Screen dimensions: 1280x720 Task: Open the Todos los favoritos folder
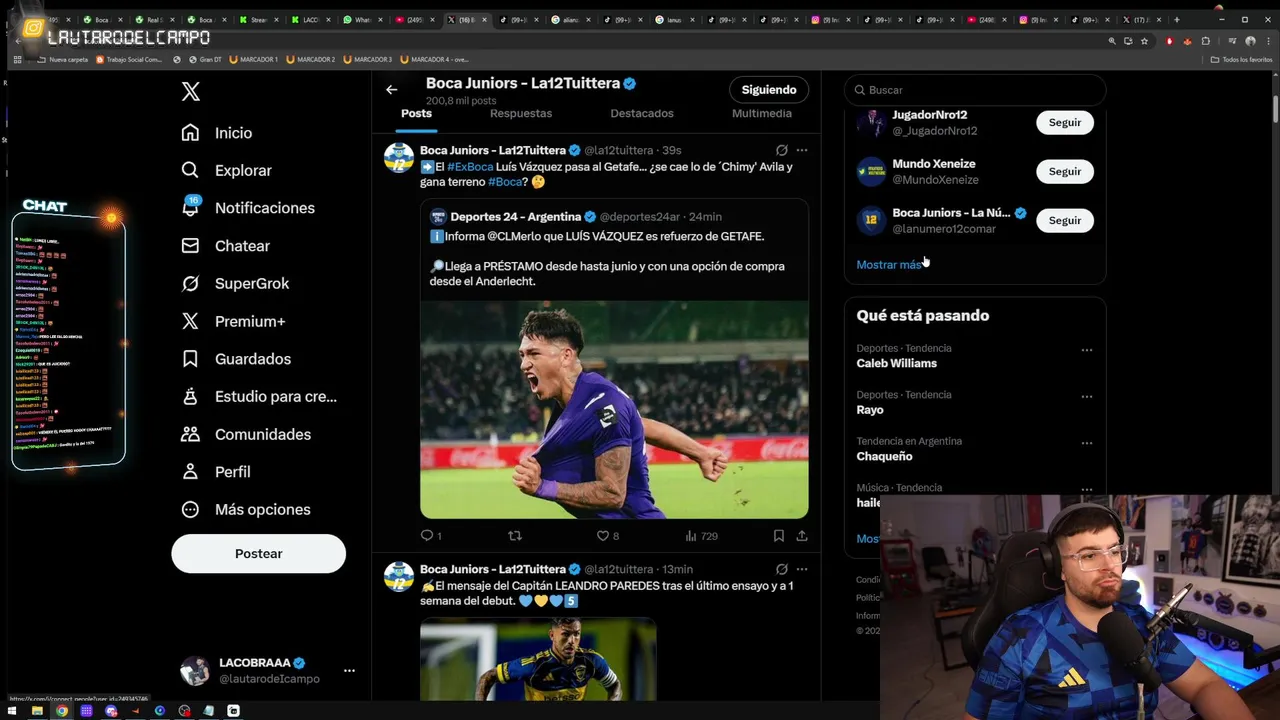[1241, 59]
